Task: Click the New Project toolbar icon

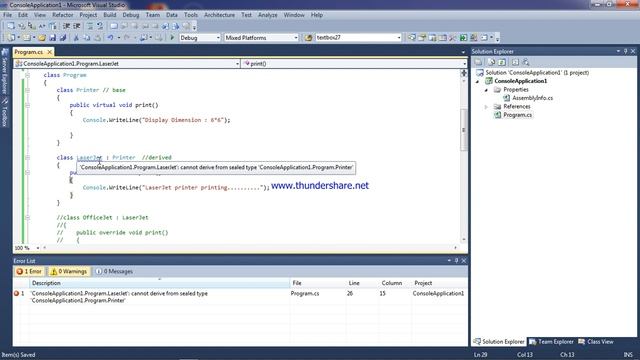Action: [11, 38]
